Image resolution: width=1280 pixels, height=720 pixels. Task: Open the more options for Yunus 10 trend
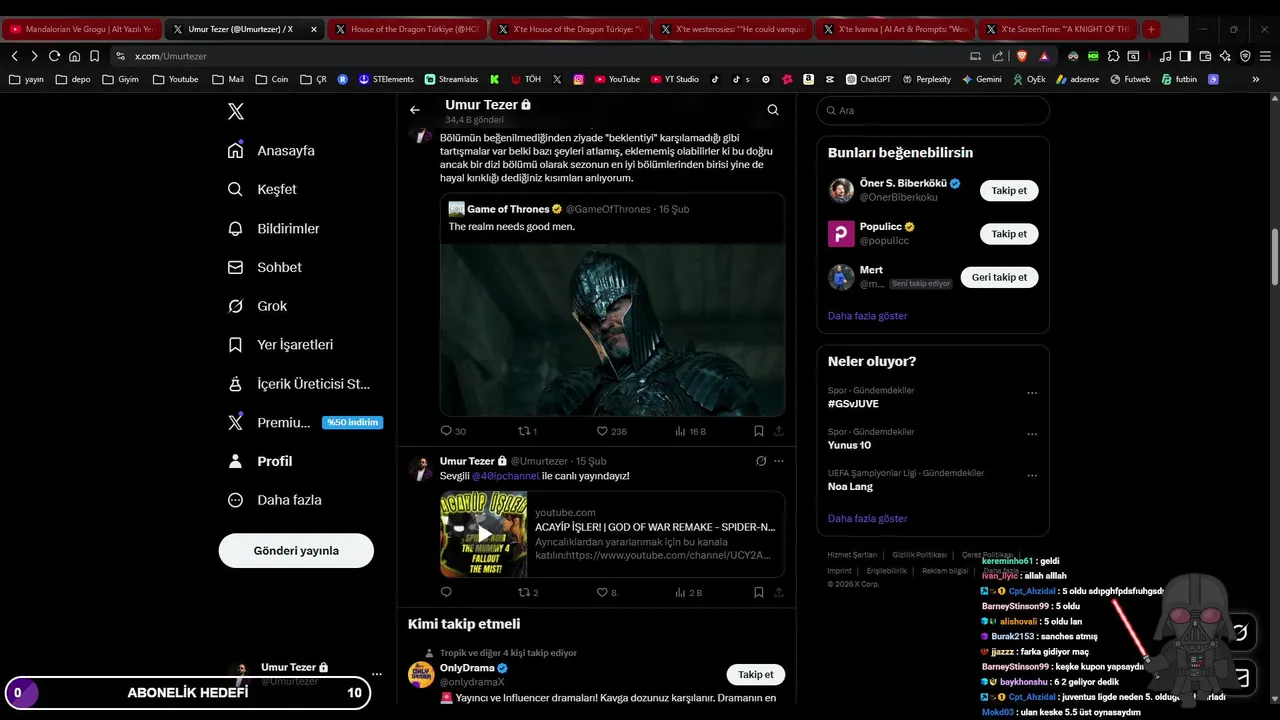click(x=1032, y=434)
